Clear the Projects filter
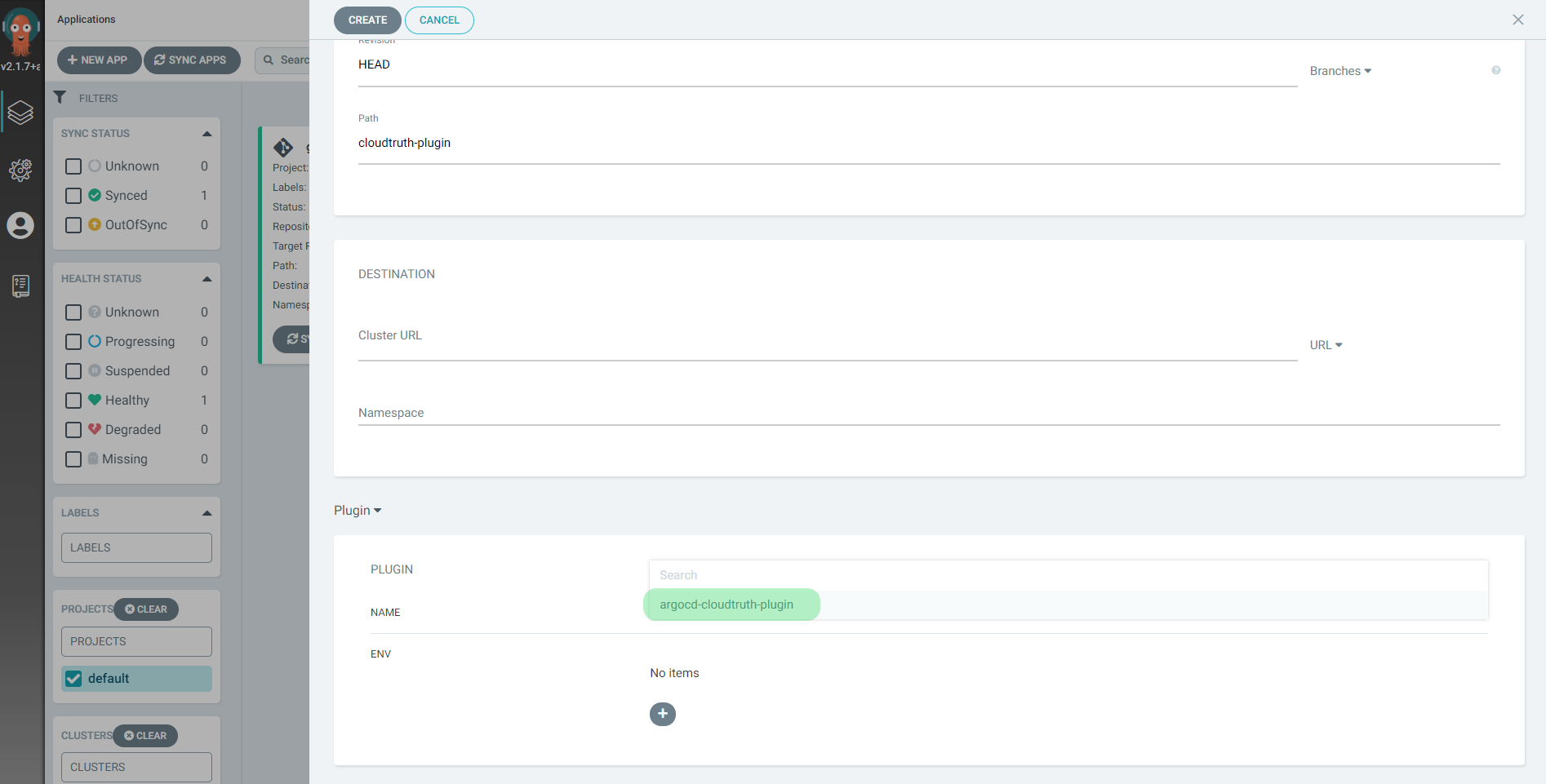The width and height of the screenshot is (1546, 784). coord(146,609)
